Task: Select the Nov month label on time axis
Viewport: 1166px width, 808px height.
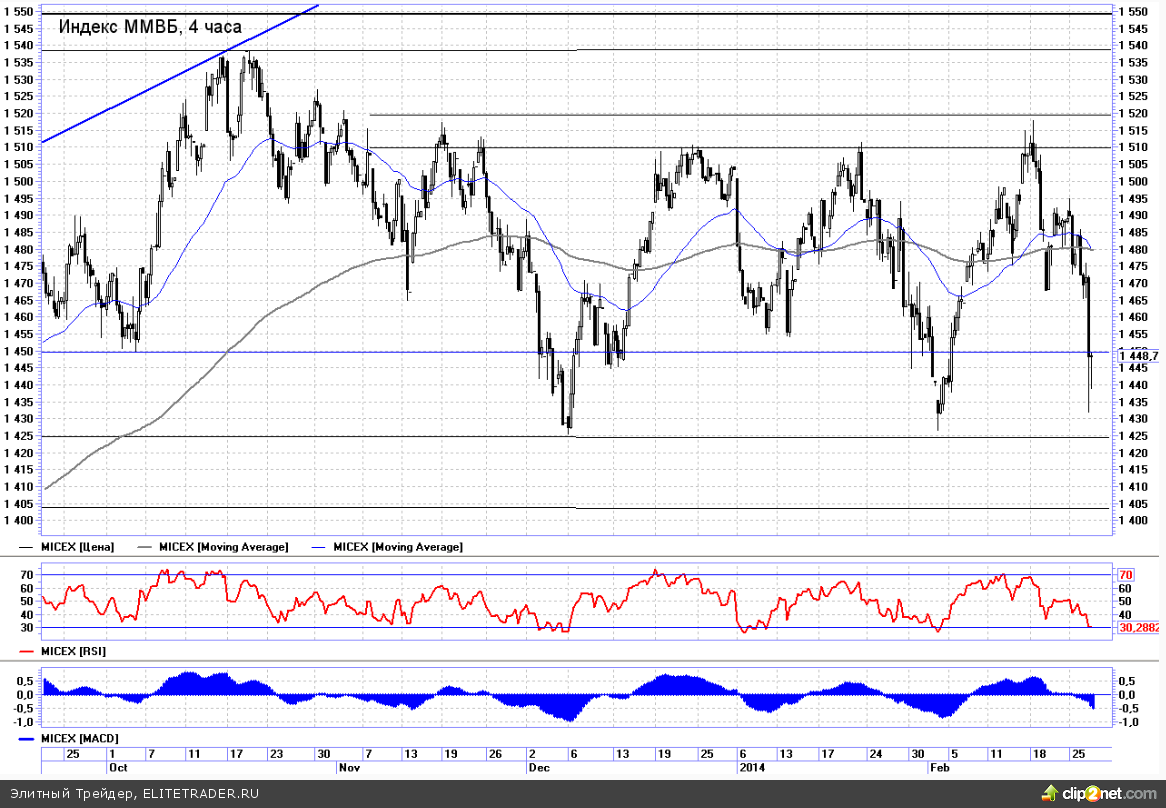Action: (x=349, y=767)
